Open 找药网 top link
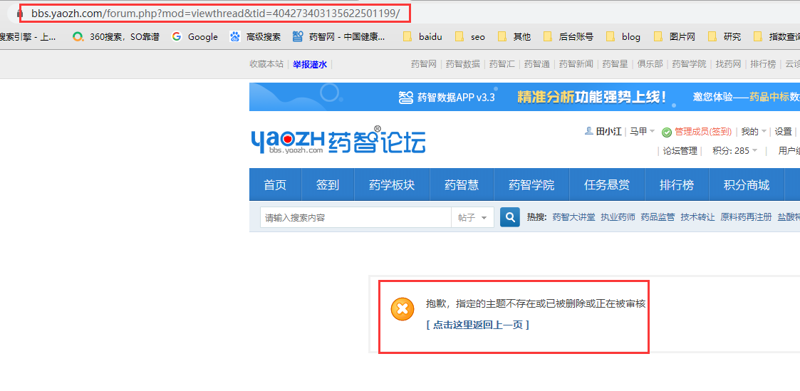 [x=728, y=64]
